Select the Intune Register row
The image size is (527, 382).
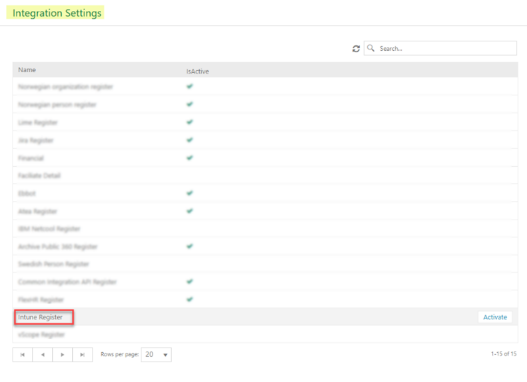[265, 317]
